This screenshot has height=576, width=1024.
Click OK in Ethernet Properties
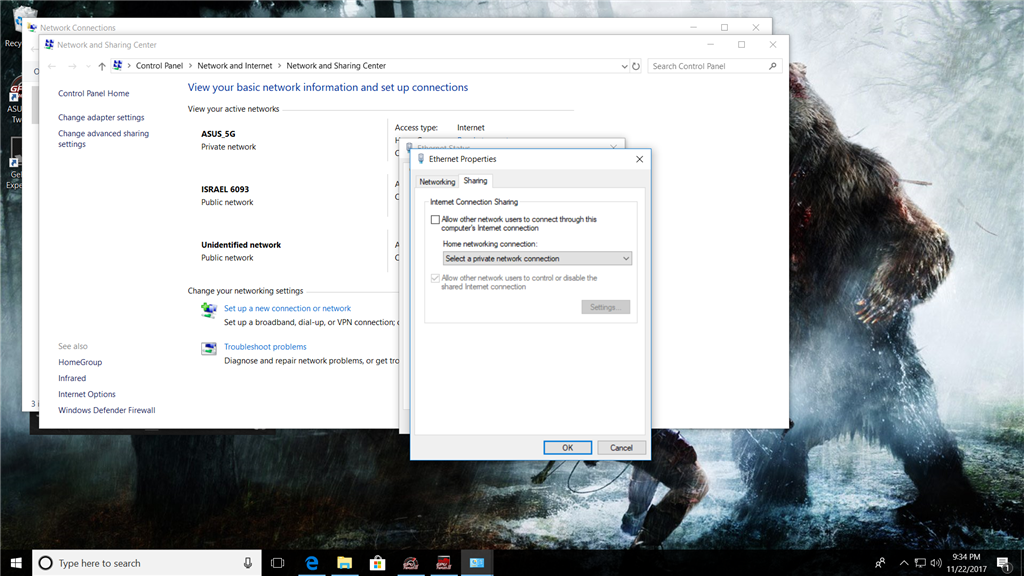click(568, 447)
